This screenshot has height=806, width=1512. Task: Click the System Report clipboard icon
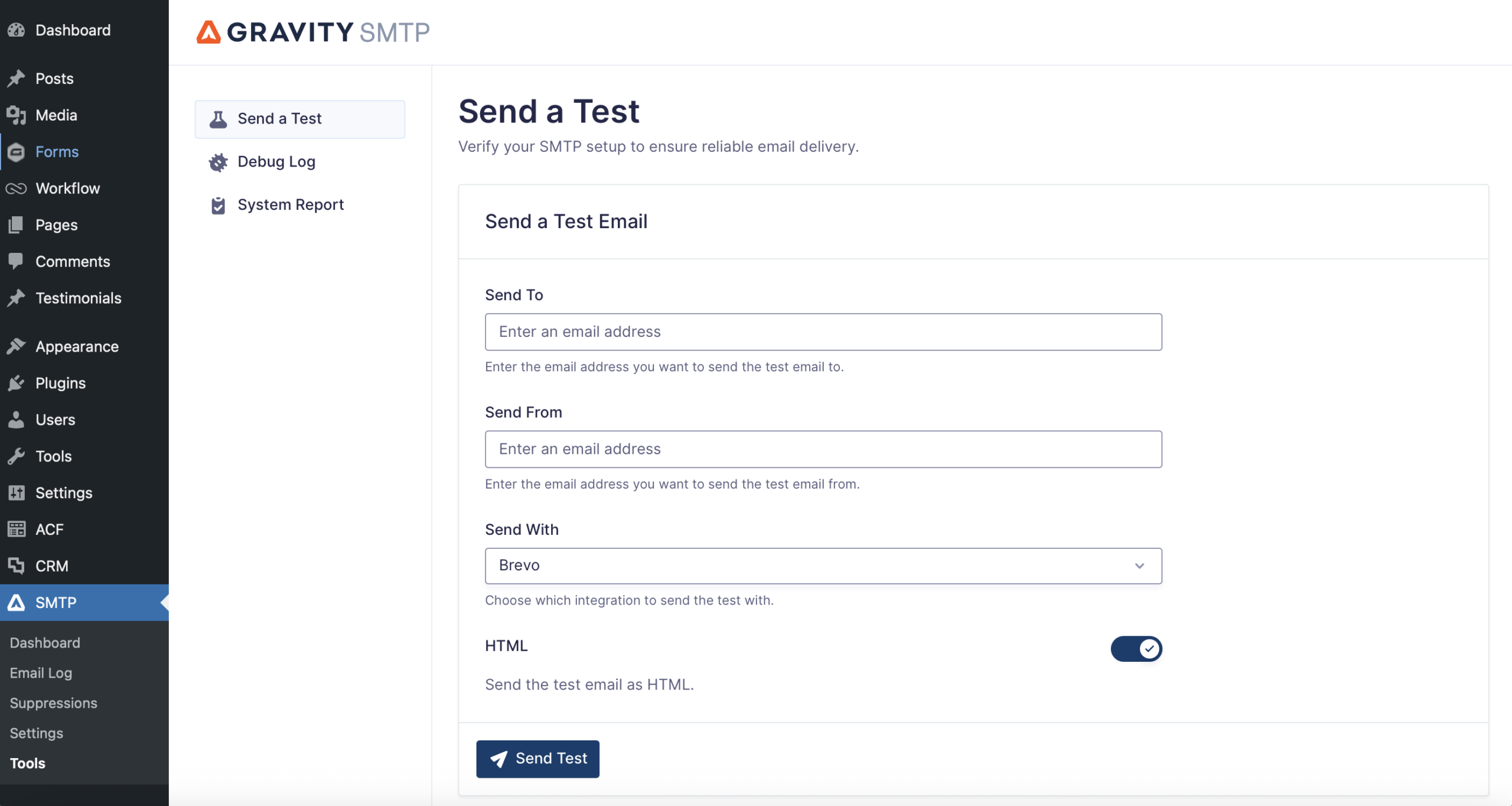click(x=218, y=206)
